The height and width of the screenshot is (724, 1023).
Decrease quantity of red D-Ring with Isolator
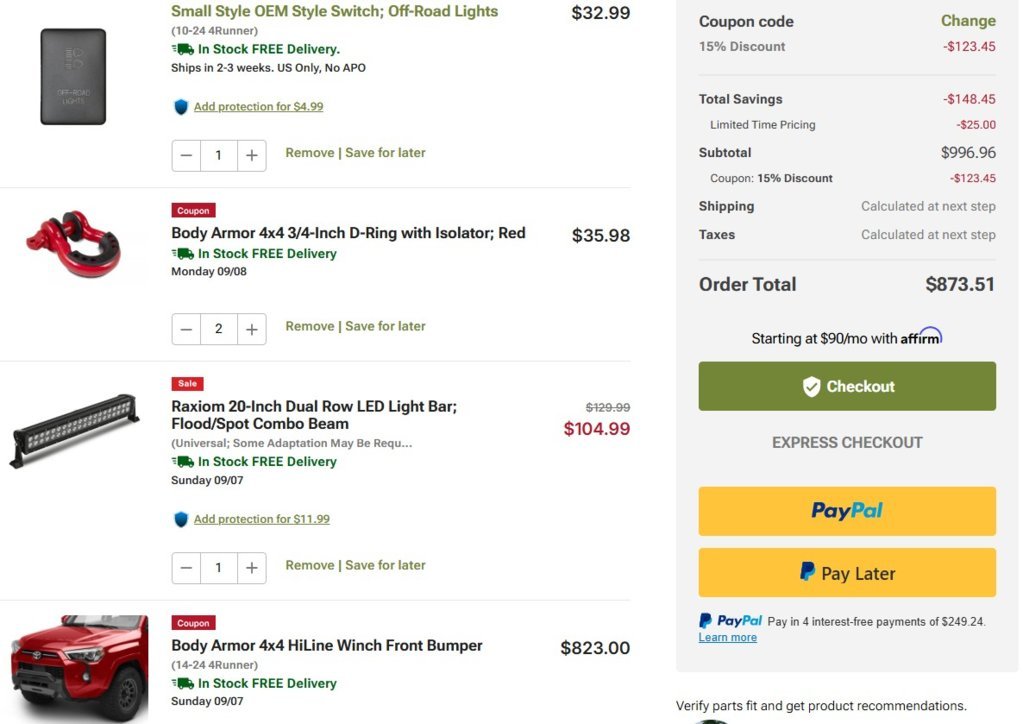click(186, 329)
